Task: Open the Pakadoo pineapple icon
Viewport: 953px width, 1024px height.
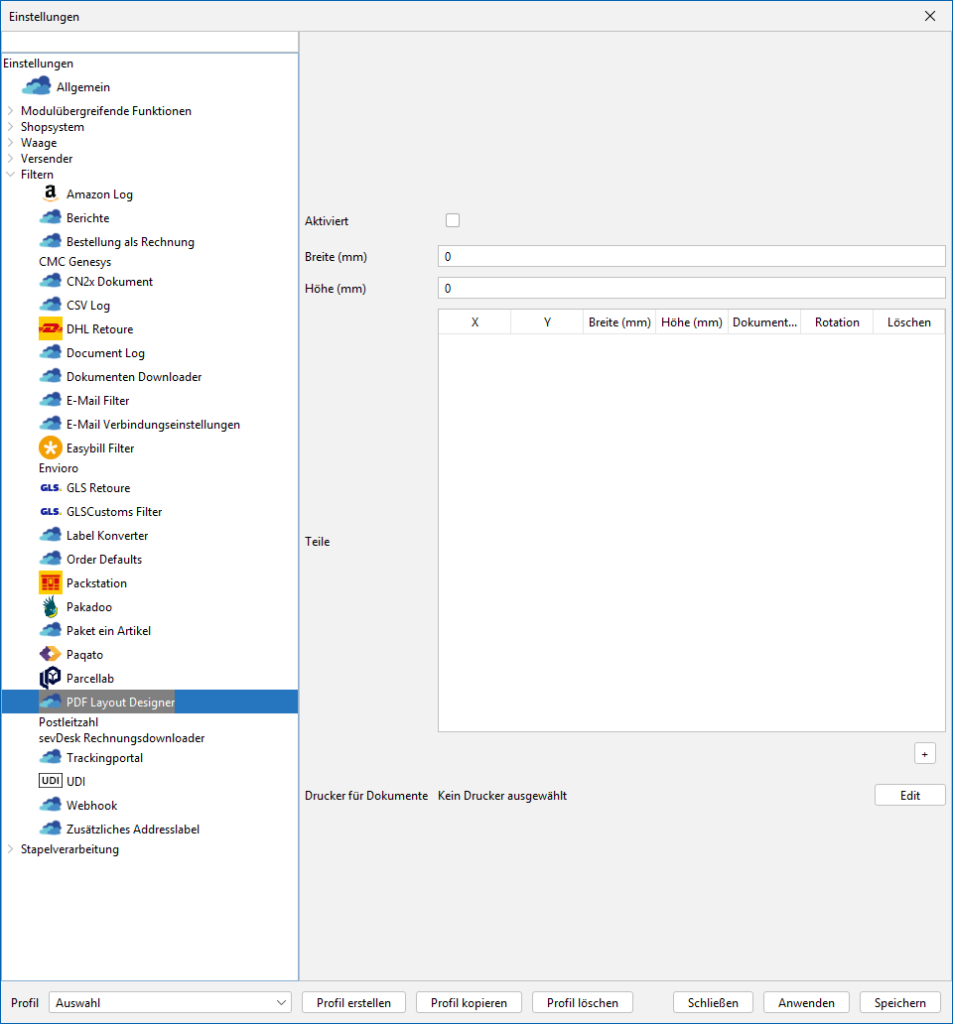Action: click(50, 607)
